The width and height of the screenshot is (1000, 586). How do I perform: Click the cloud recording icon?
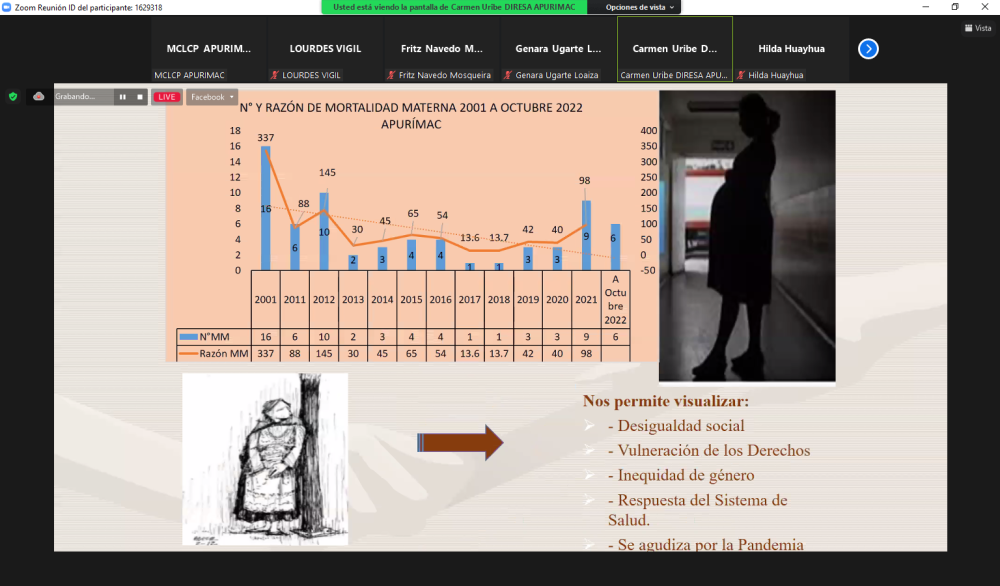click(39, 97)
